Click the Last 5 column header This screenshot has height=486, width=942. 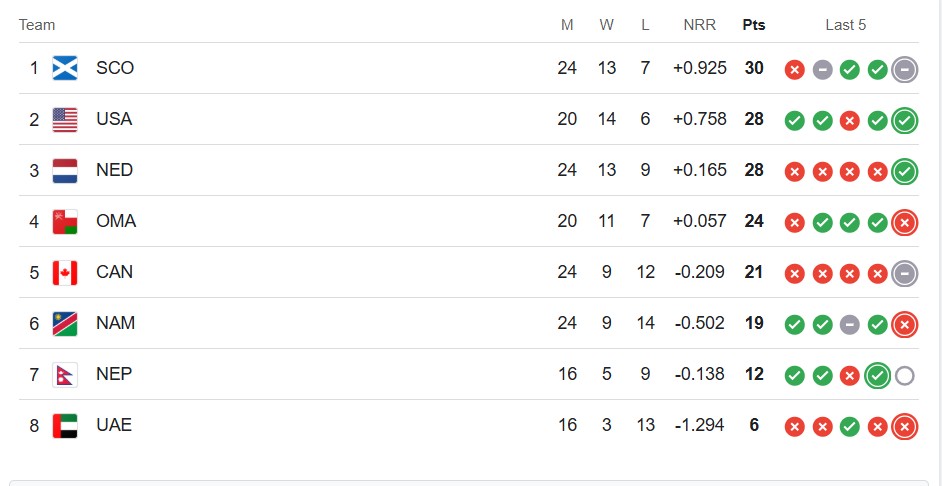[846, 25]
